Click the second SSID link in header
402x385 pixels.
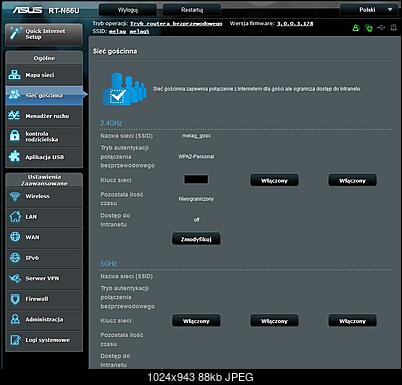click(139, 31)
